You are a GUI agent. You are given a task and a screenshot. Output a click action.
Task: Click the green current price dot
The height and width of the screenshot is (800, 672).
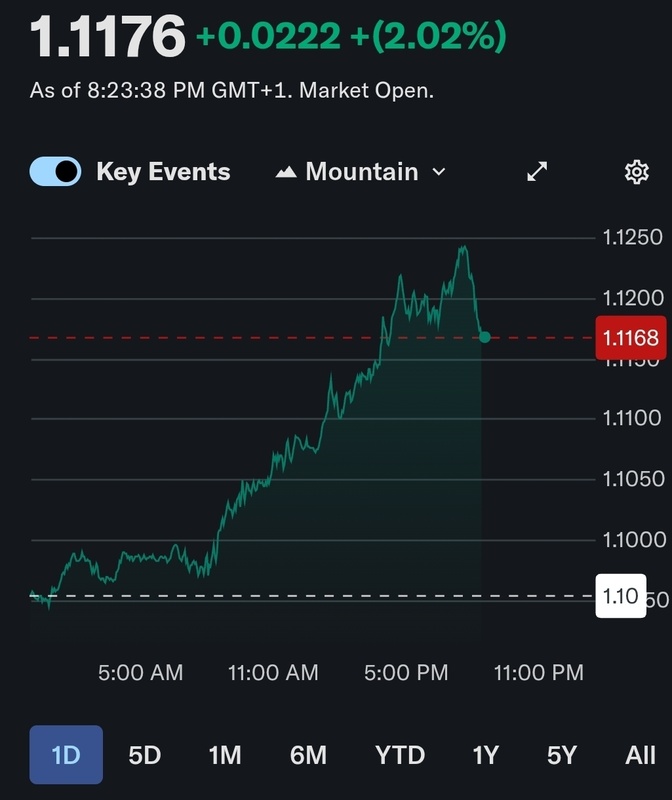(x=485, y=337)
